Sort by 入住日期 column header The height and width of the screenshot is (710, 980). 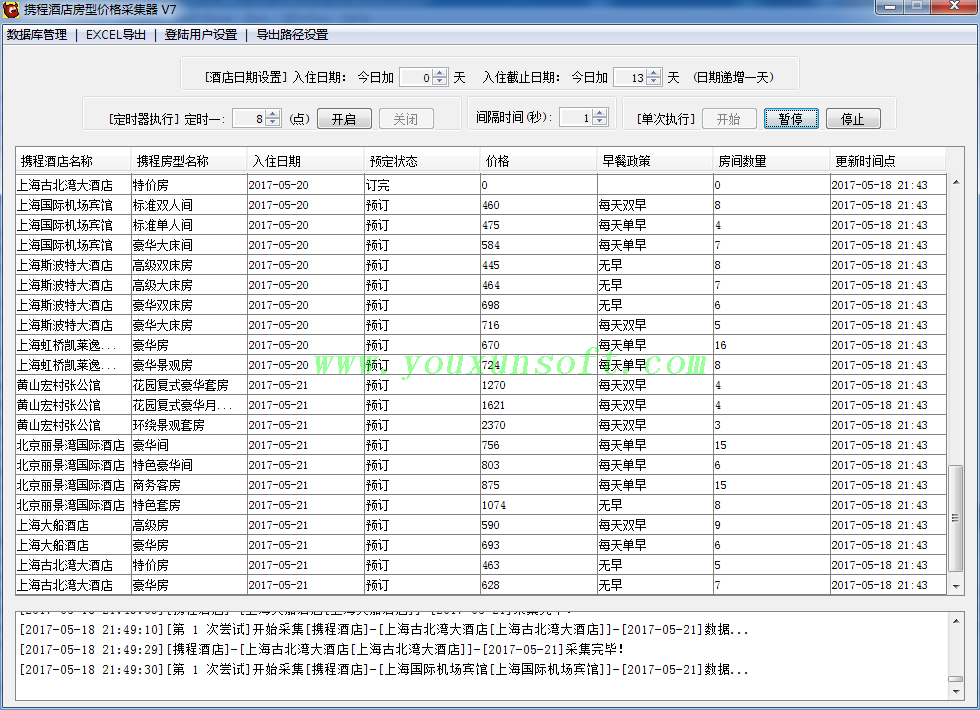(305, 161)
